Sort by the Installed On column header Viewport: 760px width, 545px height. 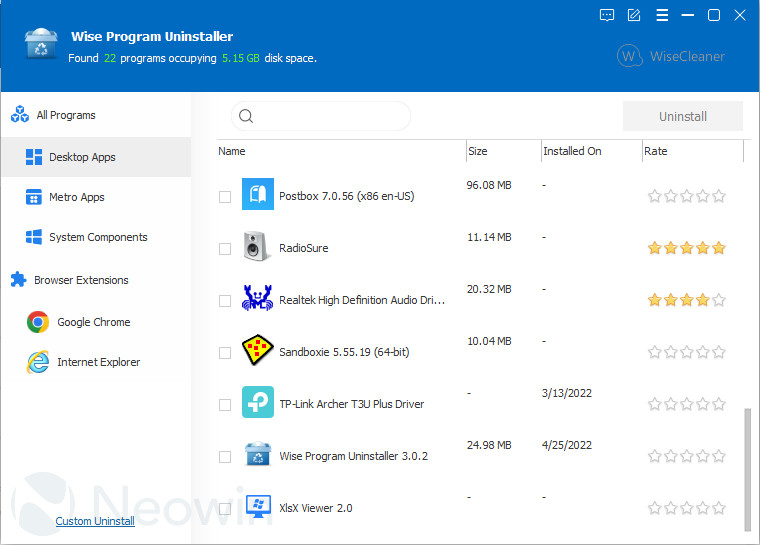coord(572,151)
